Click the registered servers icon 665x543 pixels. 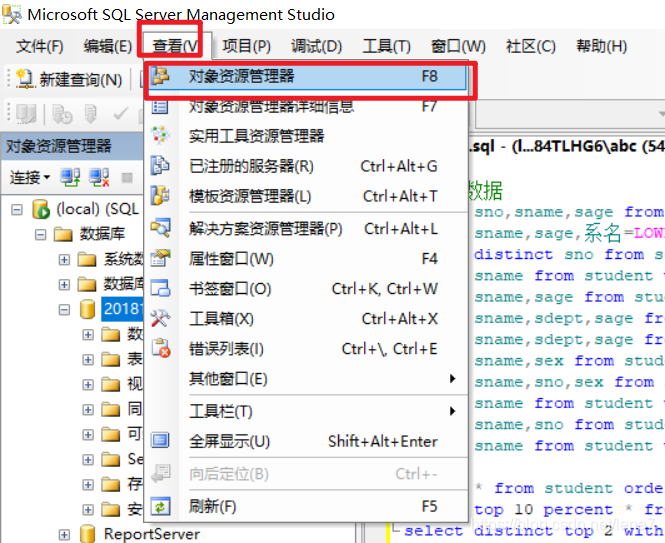pyautogui.click(x=160, y=166)
